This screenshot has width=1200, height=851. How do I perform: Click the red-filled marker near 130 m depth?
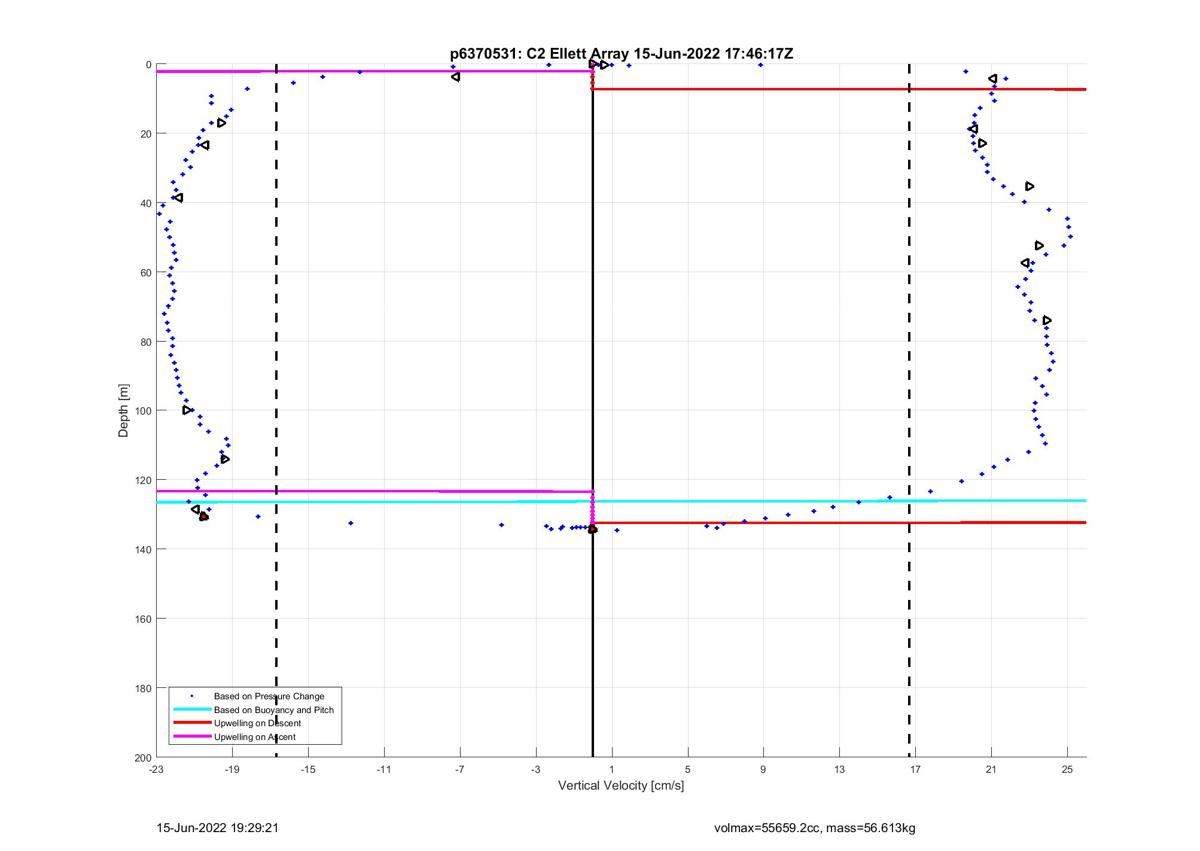204,516
